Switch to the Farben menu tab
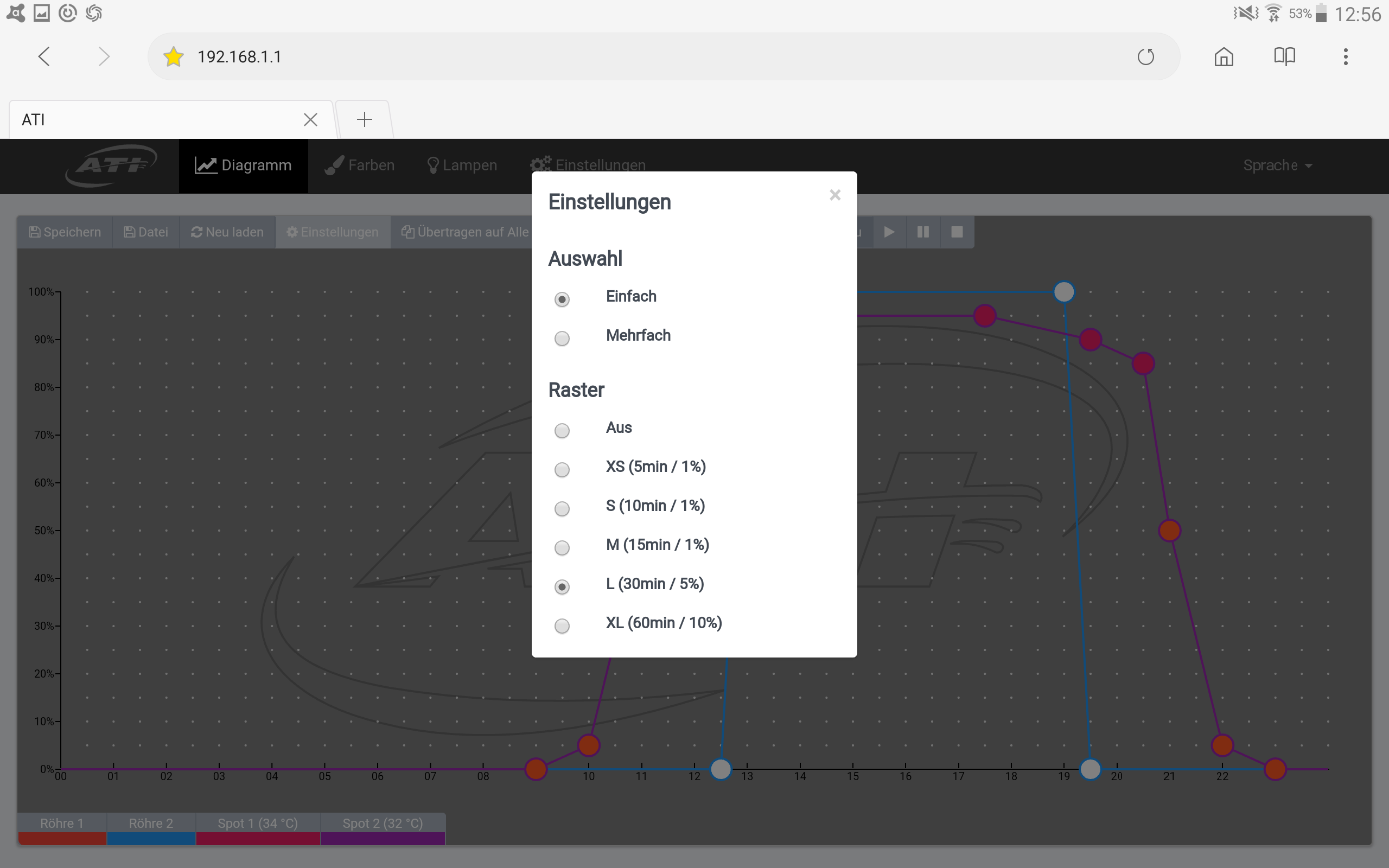 pyautogui.click(x=360, y=165)
